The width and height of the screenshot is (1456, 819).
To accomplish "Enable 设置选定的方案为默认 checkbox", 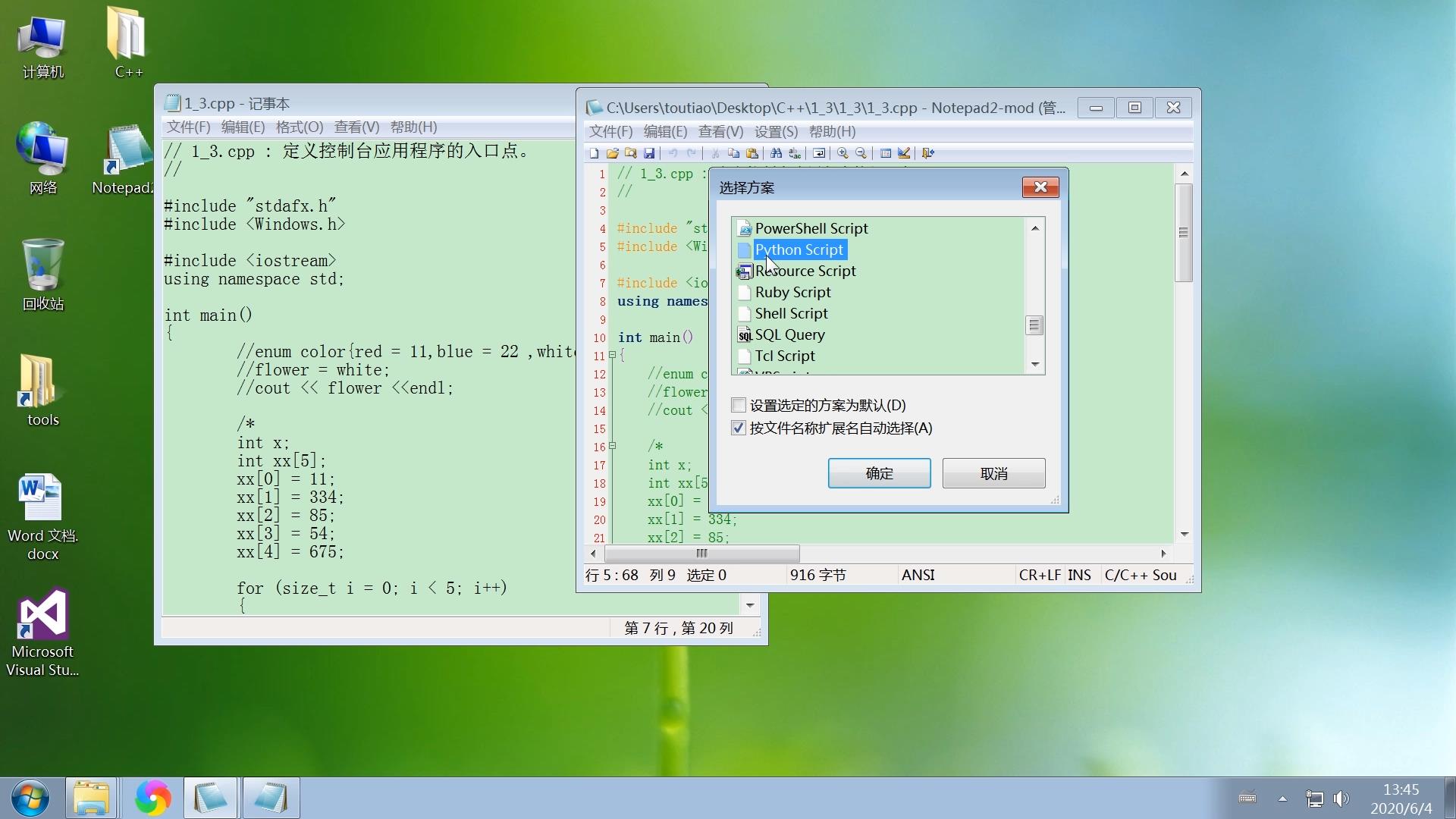I will (x=739, y=405).
